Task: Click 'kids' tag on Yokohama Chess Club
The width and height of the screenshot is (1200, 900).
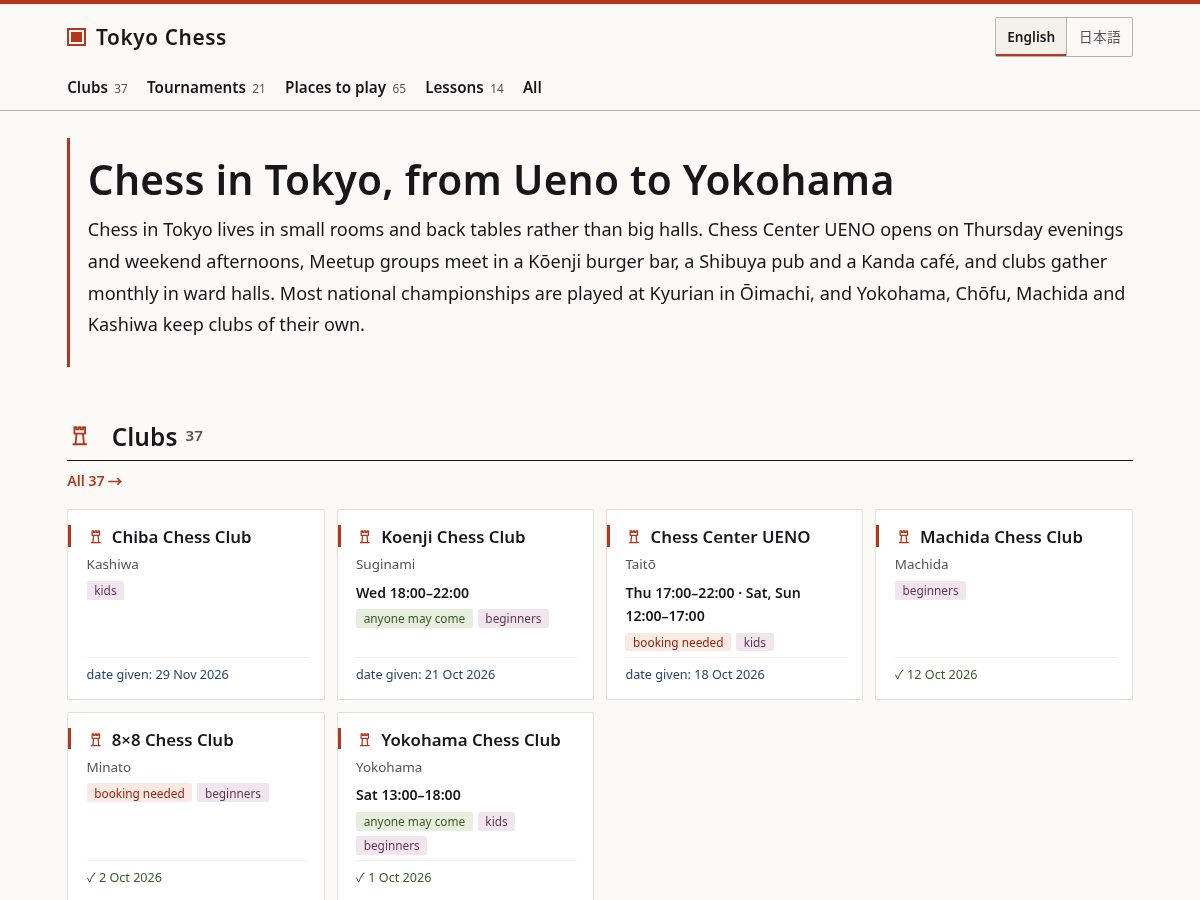Action: 496,822
